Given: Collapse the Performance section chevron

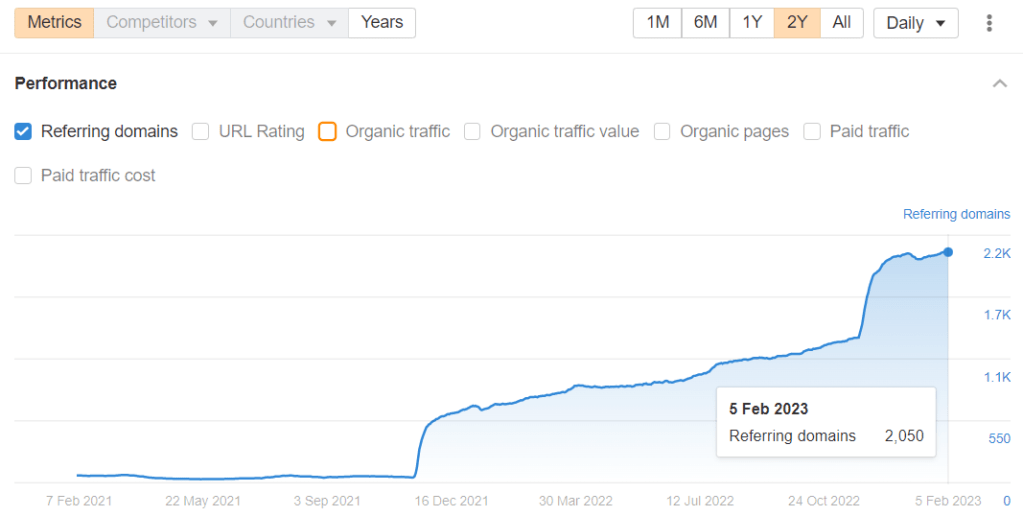Looking at the screenshot, I should point(999,84).
